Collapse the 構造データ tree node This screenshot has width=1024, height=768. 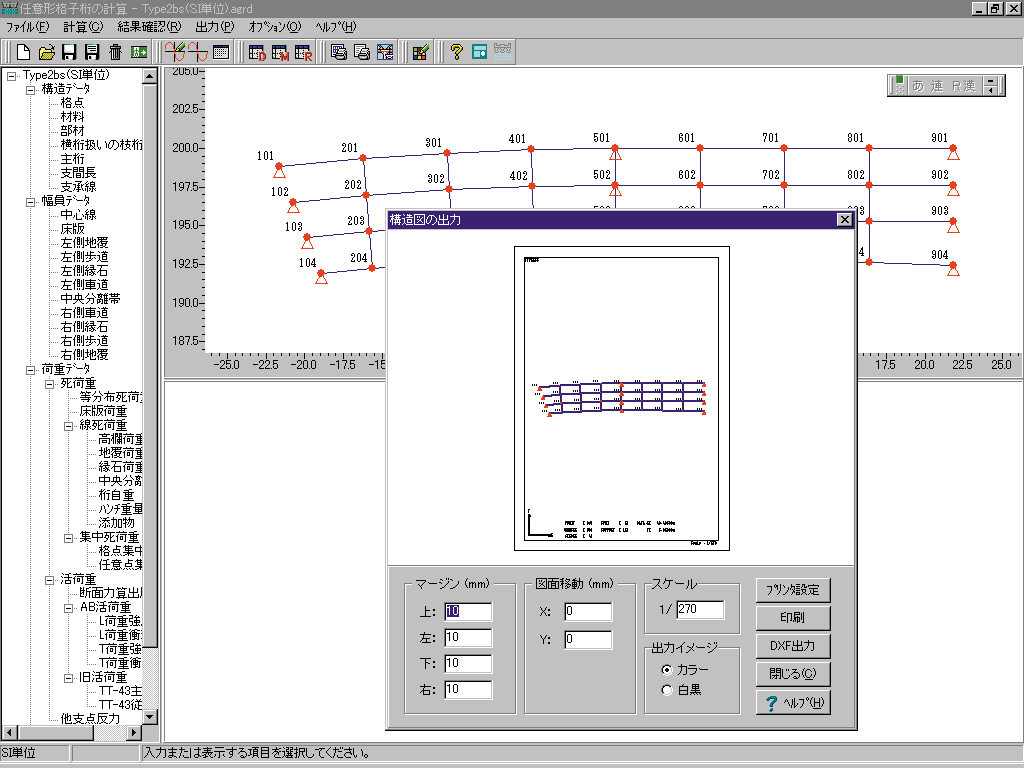click(30, 89)
